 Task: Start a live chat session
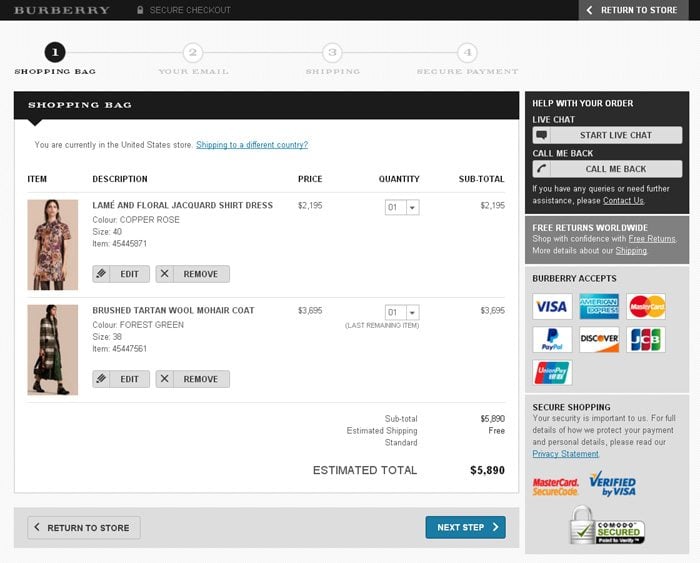pos(607,135)
